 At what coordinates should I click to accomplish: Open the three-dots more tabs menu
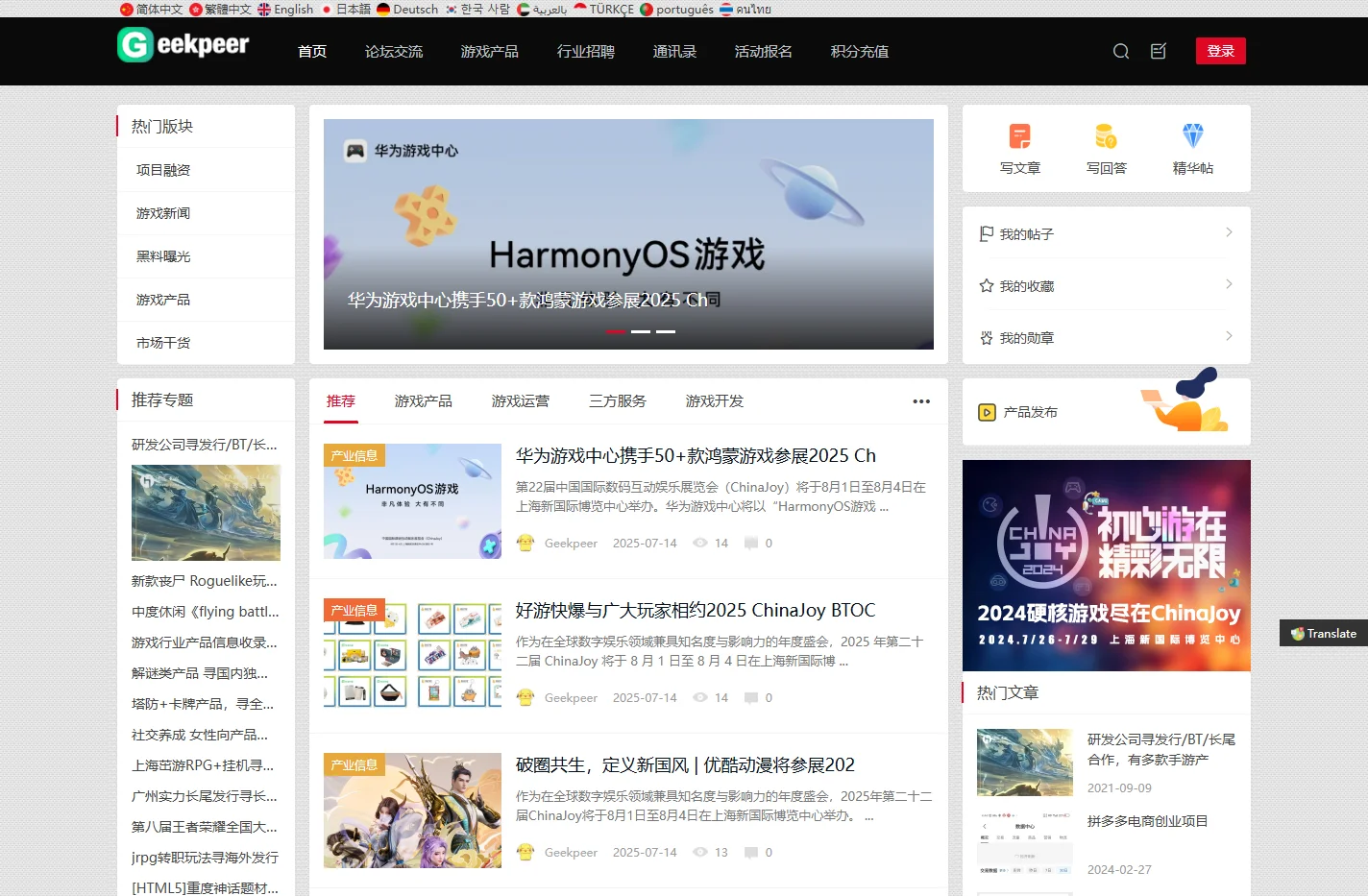(x=921, y=401)
